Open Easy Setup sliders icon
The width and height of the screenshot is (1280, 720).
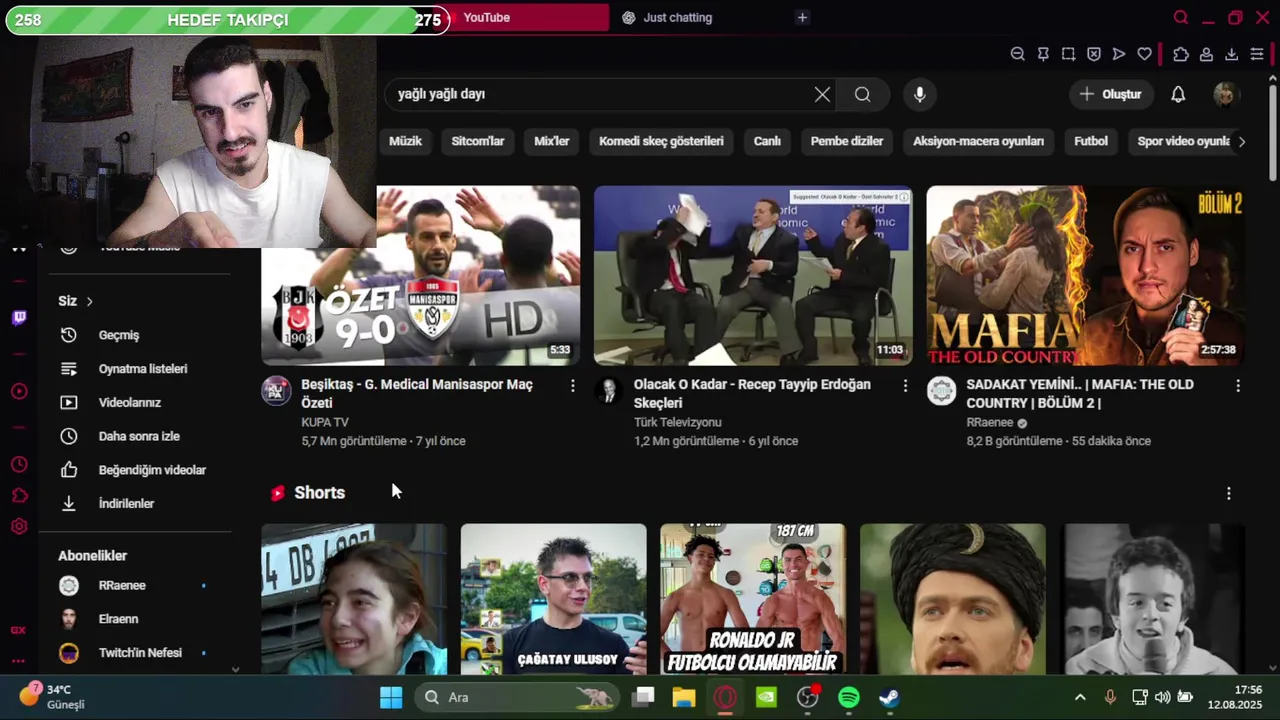pyautogui.click(x=1257, y=54)
